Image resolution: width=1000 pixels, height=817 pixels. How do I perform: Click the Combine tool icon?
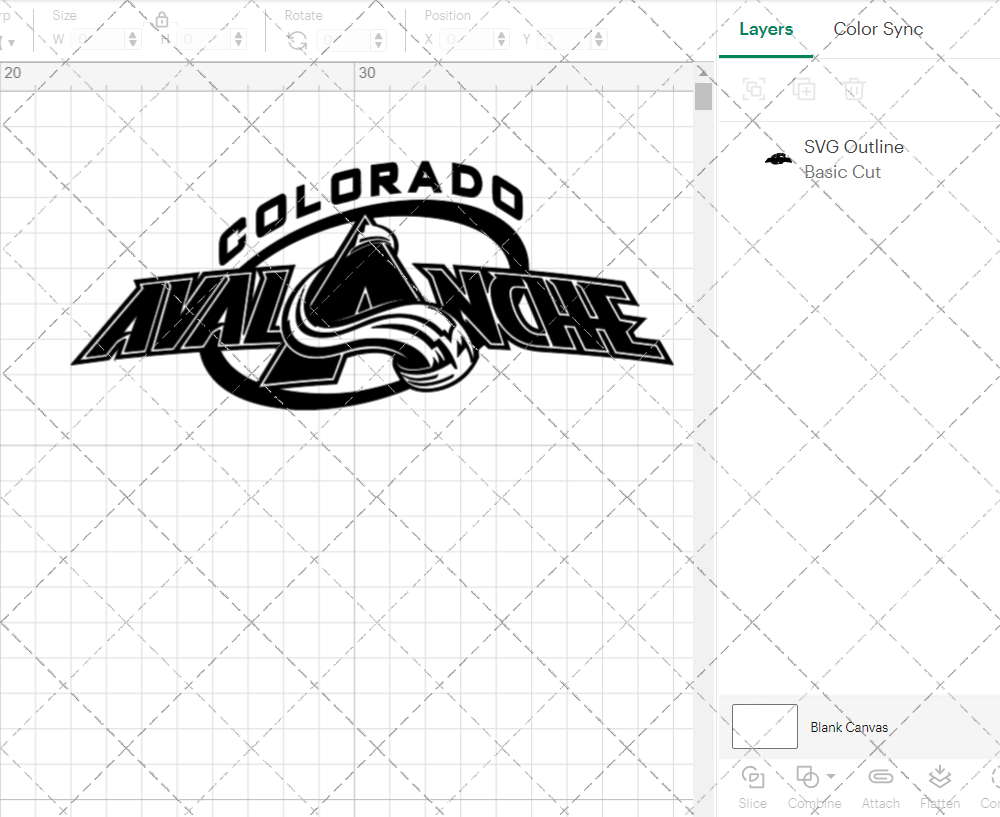click(807, 777)
